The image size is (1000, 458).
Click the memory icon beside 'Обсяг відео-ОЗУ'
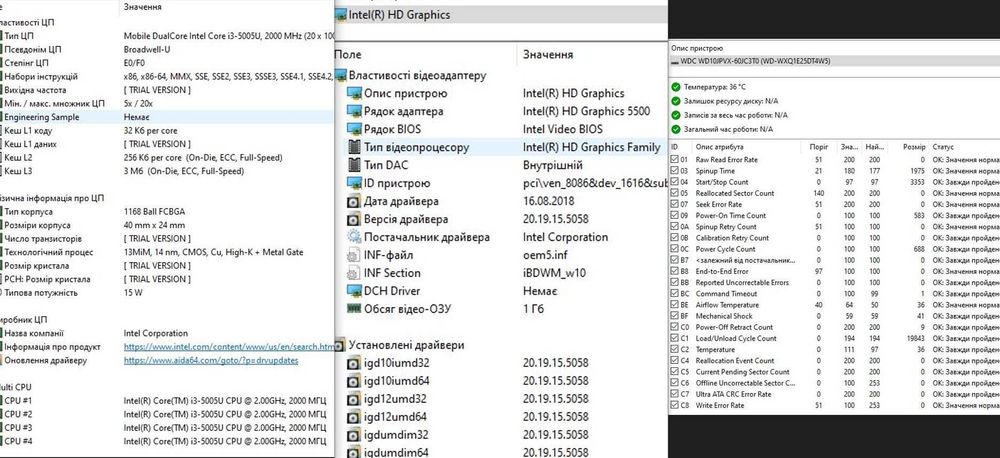click(x=354, y=309)
